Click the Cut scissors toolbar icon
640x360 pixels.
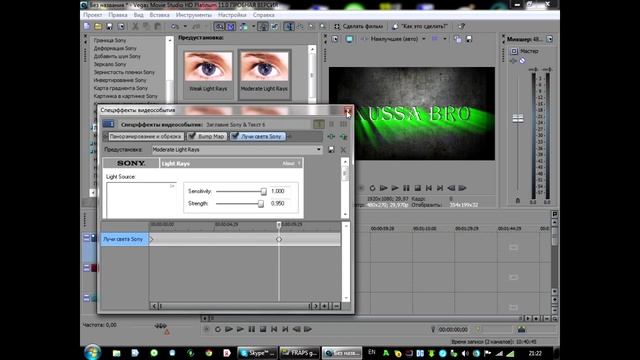(x=135, y=27)
